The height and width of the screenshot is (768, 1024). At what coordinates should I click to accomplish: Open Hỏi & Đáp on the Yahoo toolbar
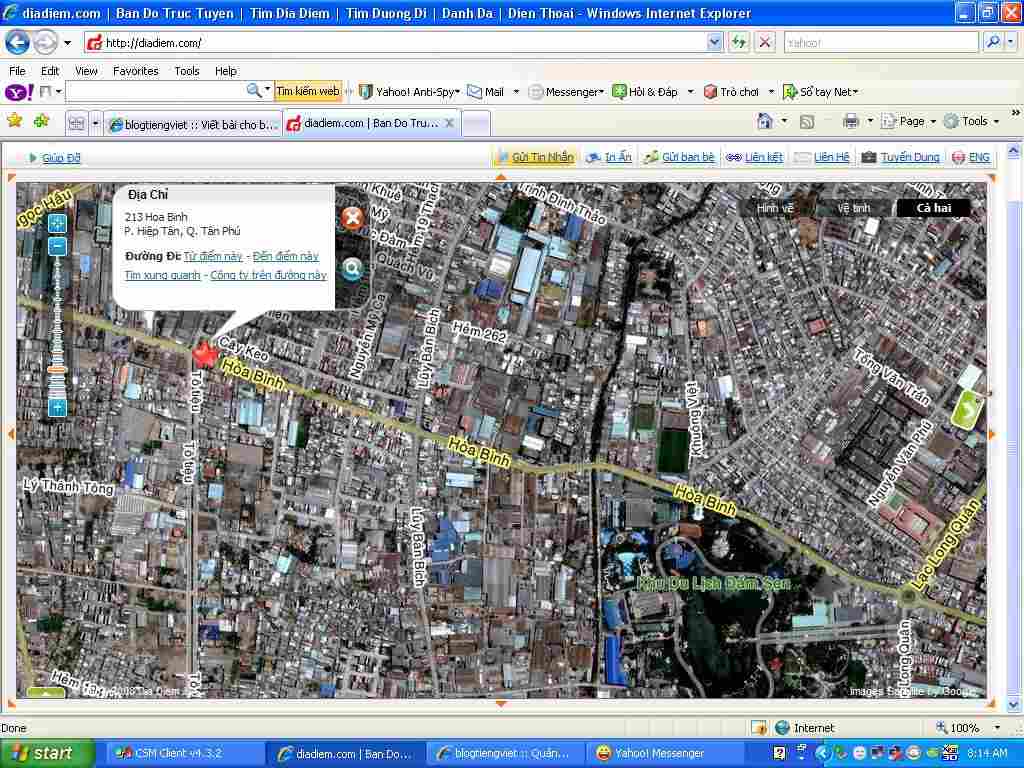(645, 92)
